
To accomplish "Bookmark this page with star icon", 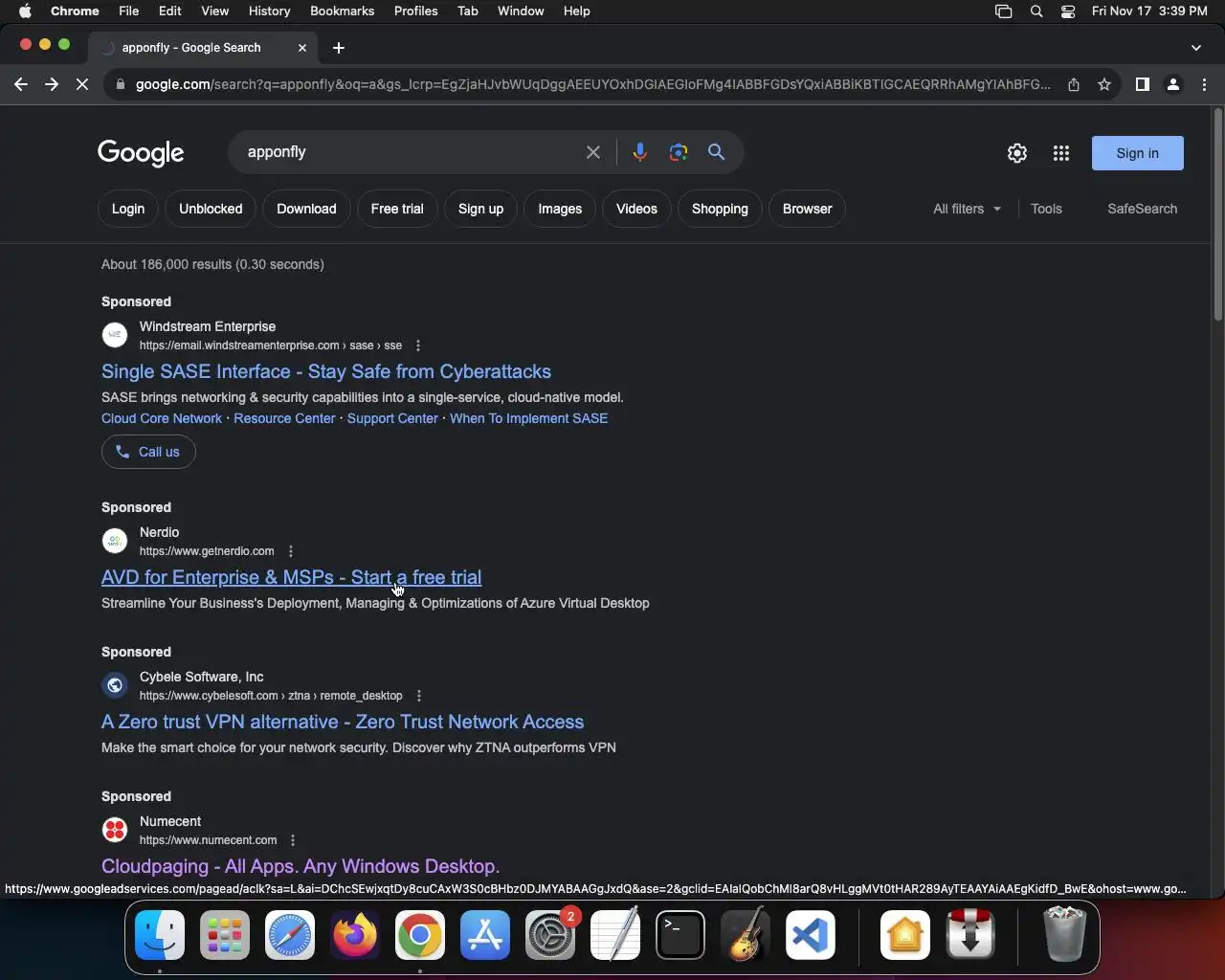I will click(1104, 84).
